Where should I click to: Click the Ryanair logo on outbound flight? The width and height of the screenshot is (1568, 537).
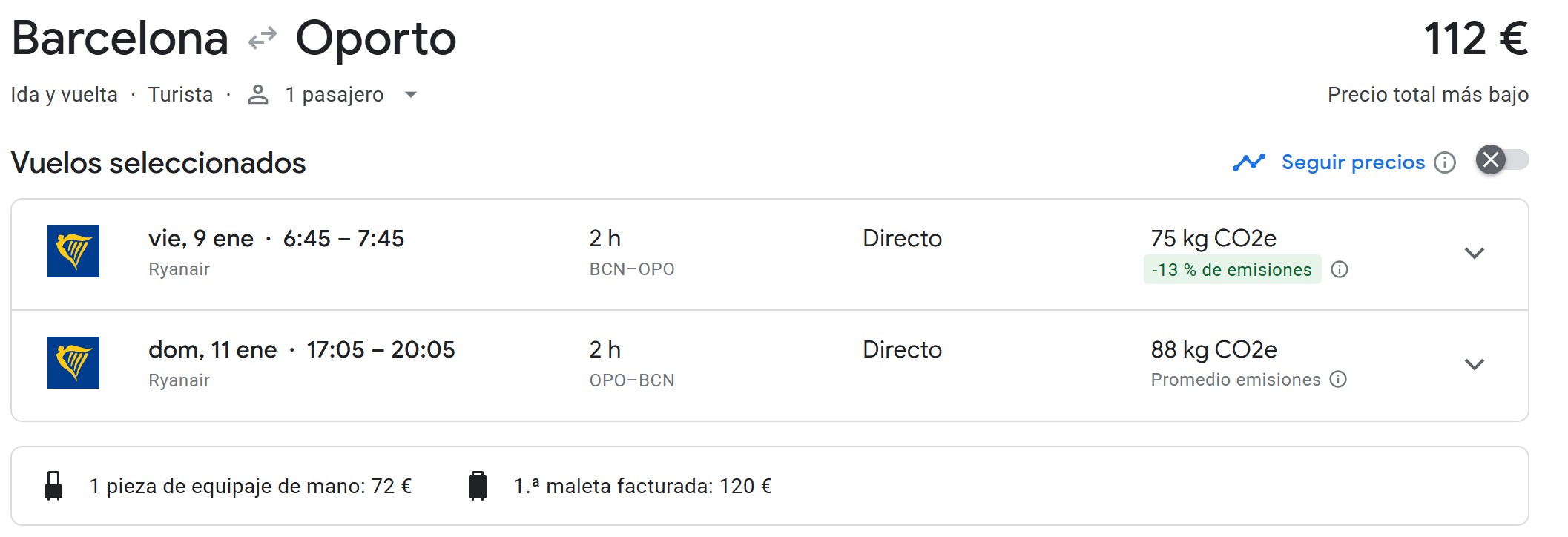point(73,251)
